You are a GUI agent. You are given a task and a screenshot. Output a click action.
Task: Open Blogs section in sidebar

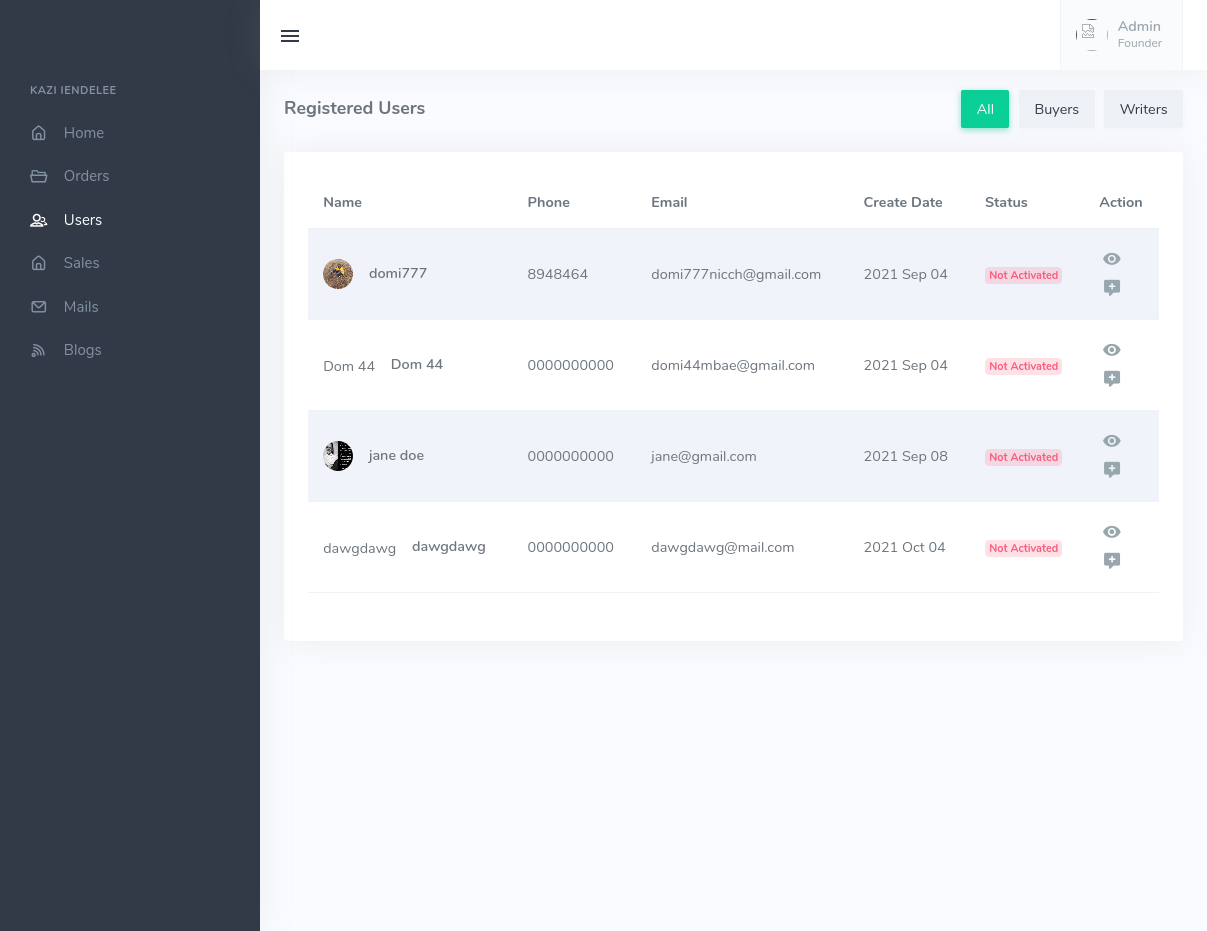tap(82, 350)
